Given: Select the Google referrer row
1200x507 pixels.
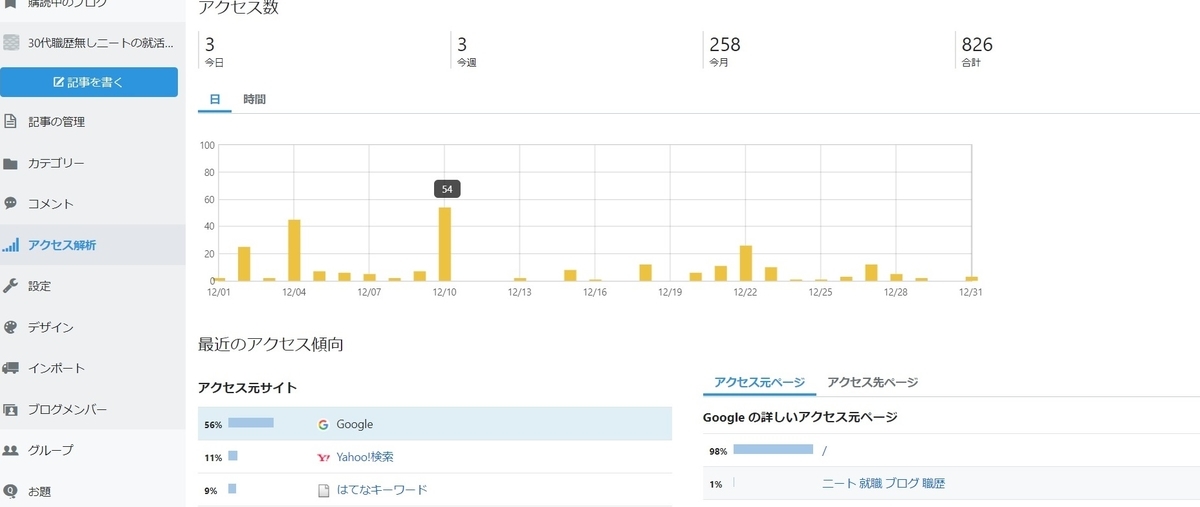Looking at the screenshot, I should (x=435, y=424).
